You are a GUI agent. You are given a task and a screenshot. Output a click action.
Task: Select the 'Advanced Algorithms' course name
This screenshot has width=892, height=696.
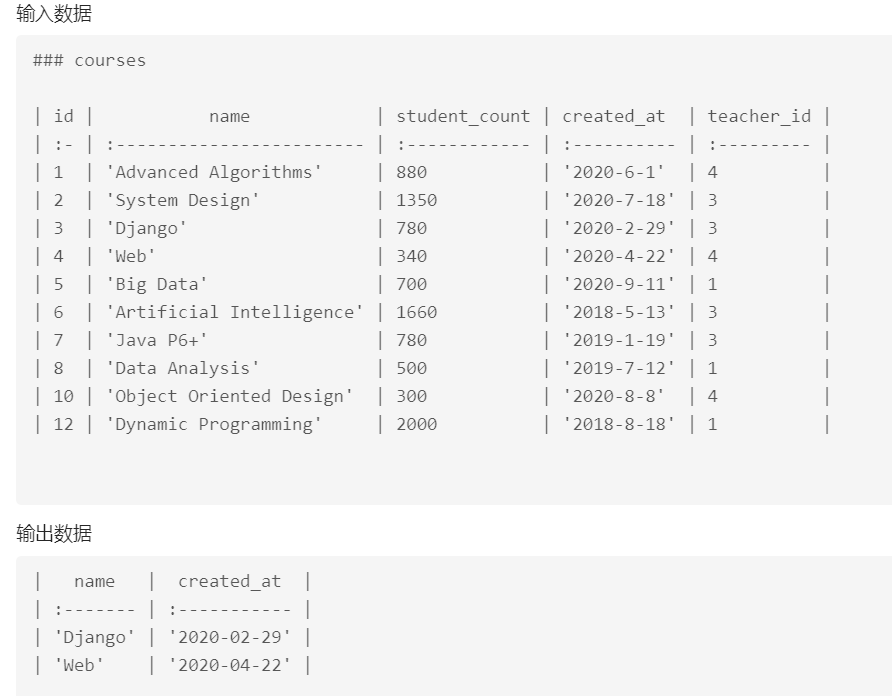pos(214,172)
